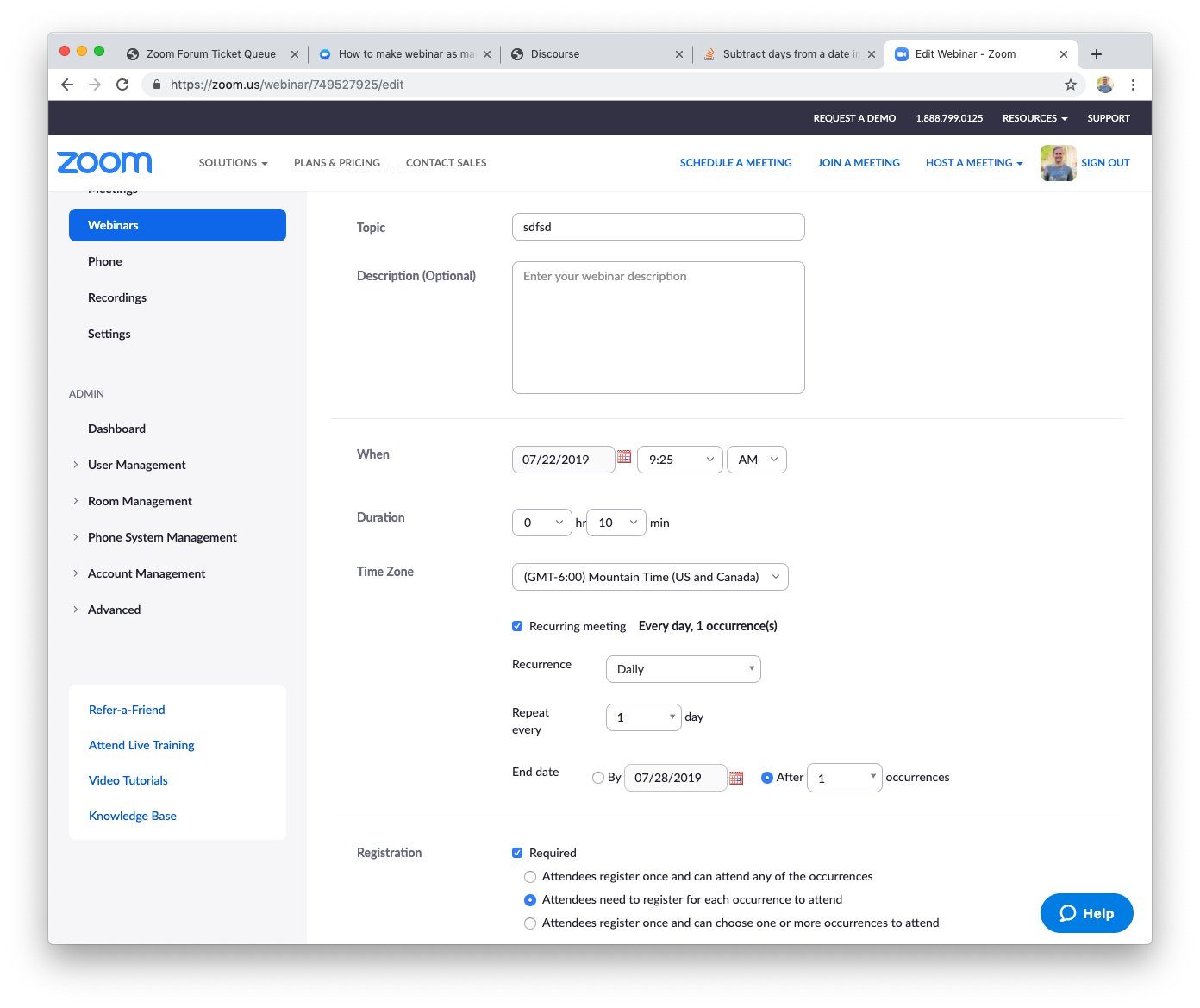Open the Recurrence Daily dropdown
This screenshot has width=1200, height=1008.
[x=684, y=669]
